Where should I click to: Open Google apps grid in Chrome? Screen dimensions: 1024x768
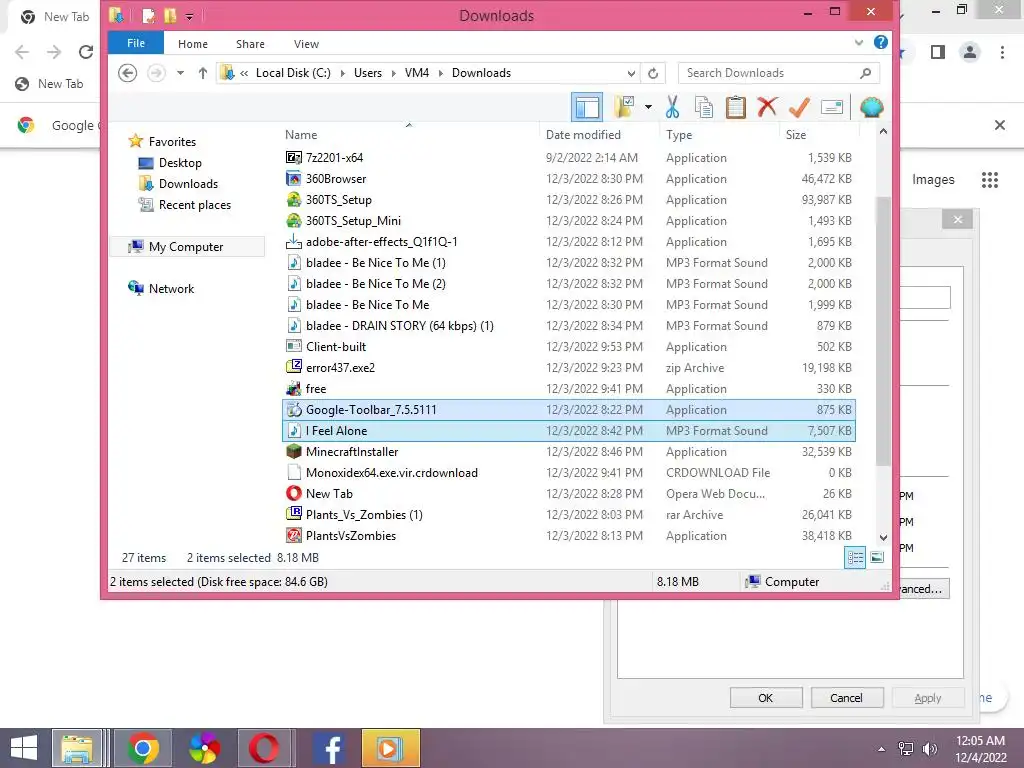[989, 180]
